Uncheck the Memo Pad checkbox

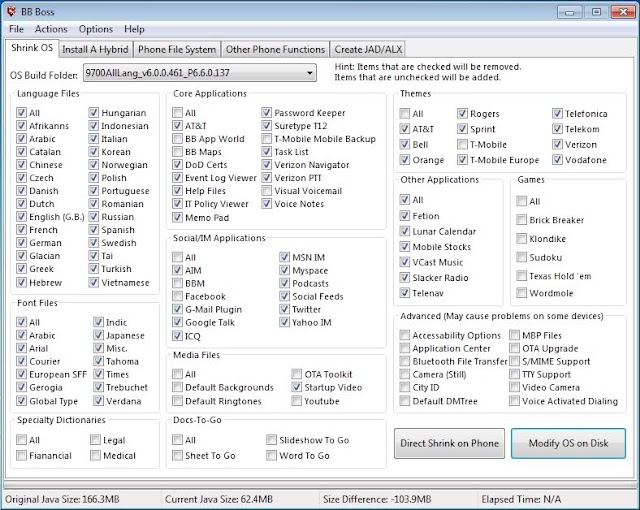[177, 217]
